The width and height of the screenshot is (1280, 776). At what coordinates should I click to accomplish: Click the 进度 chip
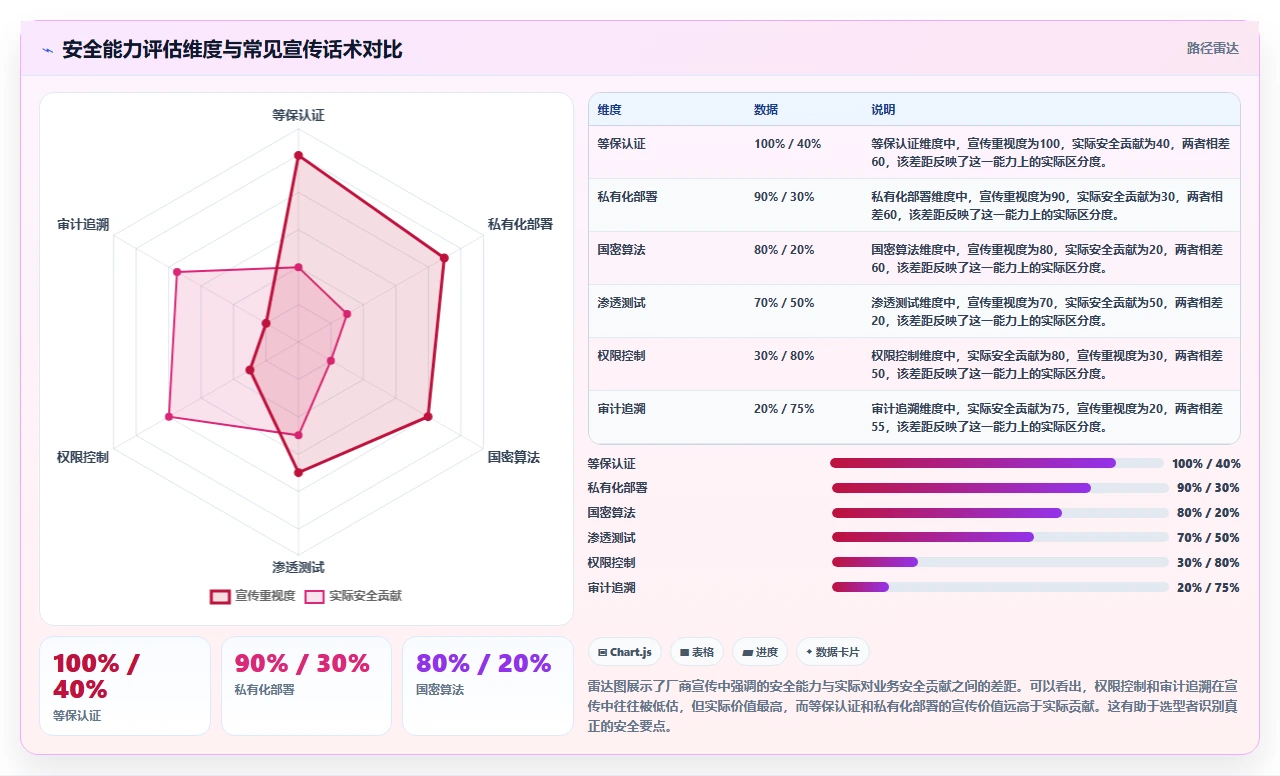(x=760, y=652)
